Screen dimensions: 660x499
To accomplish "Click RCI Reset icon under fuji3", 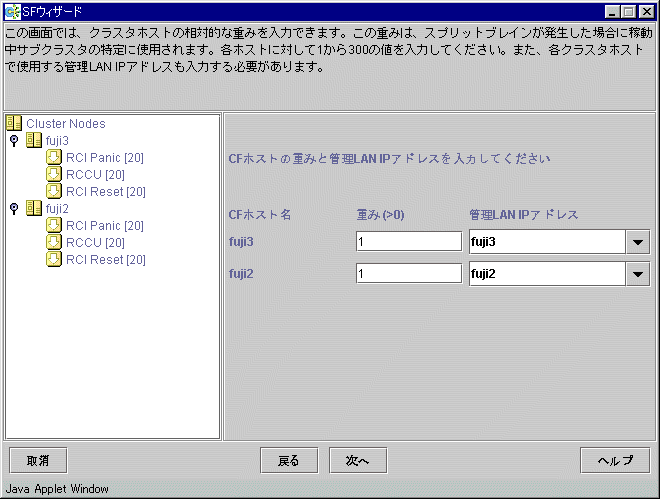I will coord(53,191).
